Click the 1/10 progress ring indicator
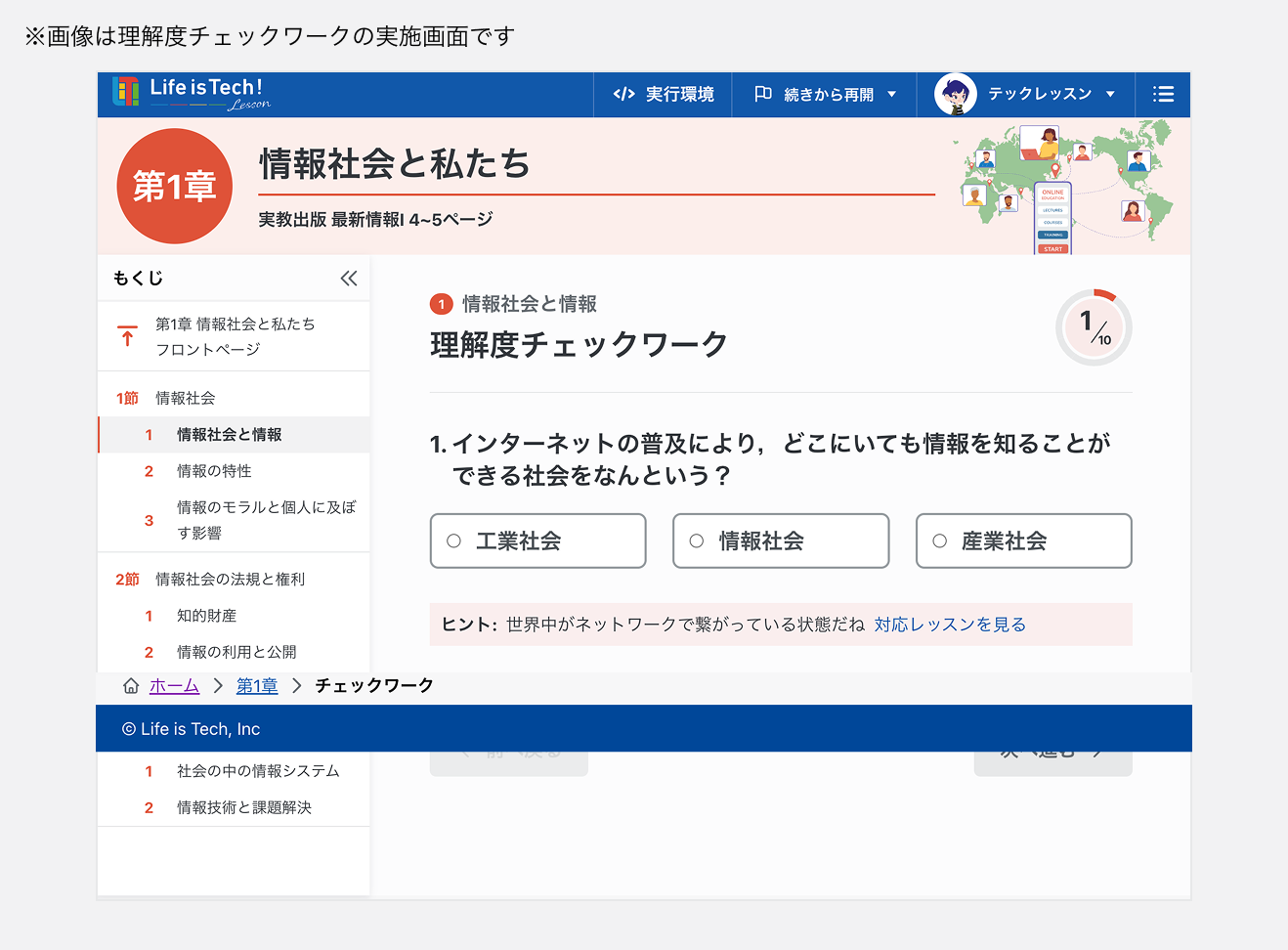 tap(1095, 327)
